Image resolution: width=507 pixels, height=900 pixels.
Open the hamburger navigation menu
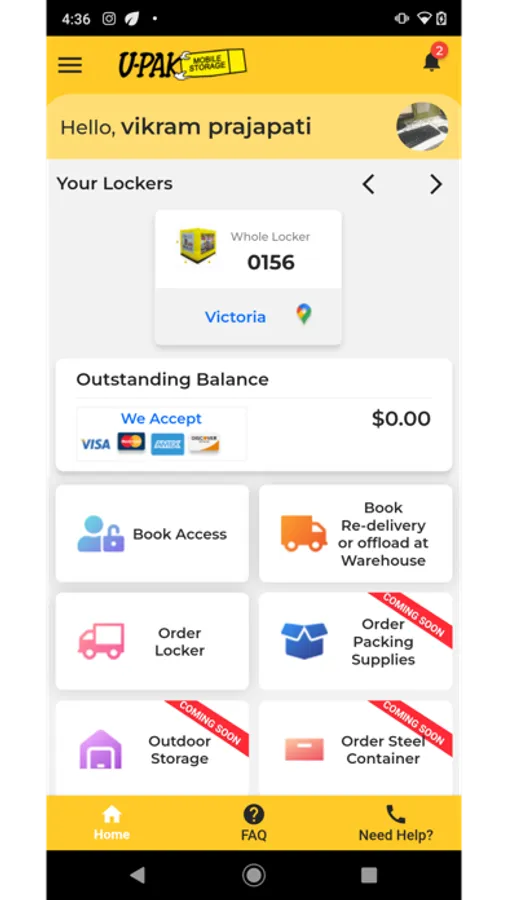(70, 65)
